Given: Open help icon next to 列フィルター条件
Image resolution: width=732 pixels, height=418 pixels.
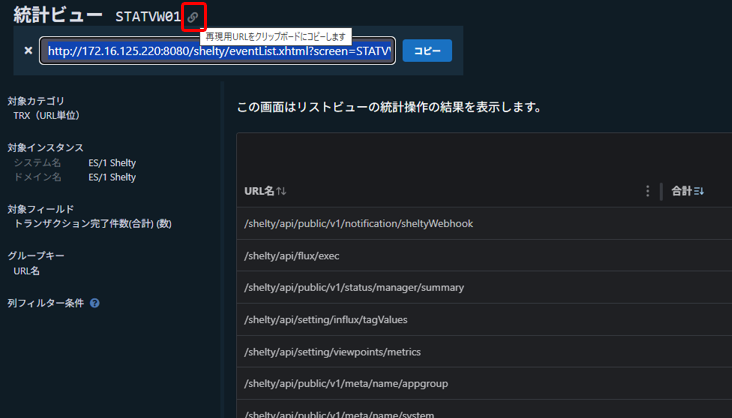Looking at the screenshot, I should tap(95, 303).
